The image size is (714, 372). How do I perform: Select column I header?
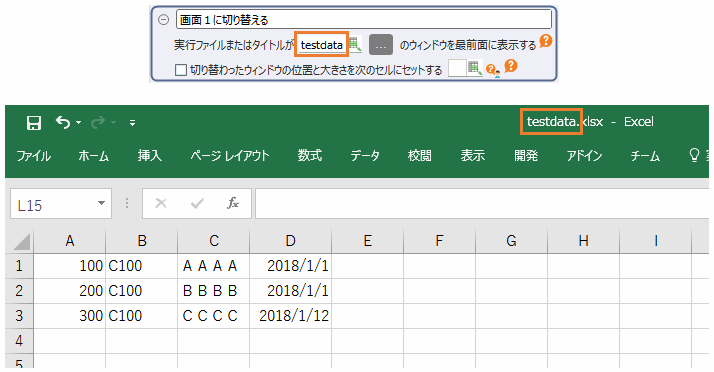click(x=655, y=241)
